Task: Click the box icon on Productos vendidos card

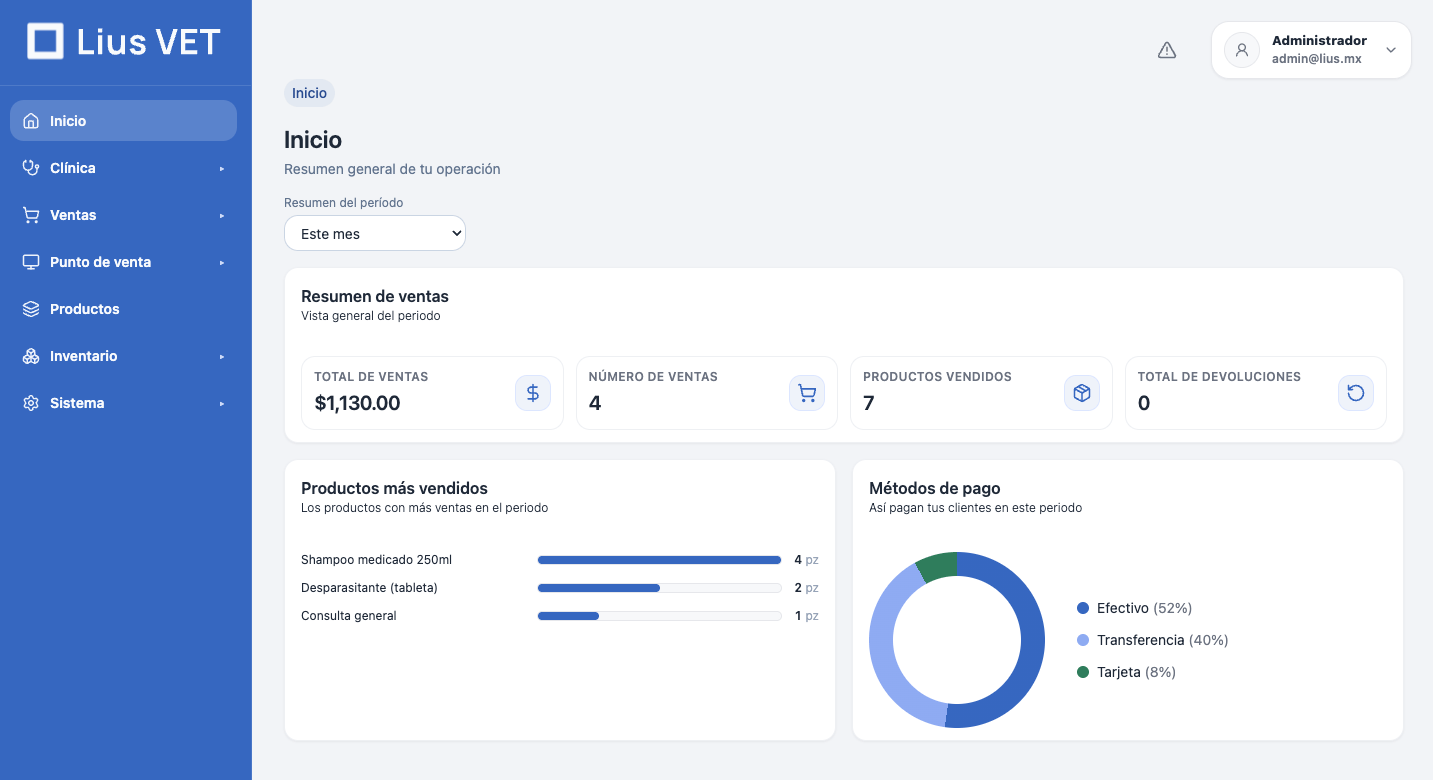Action: tap(1081, 393)
